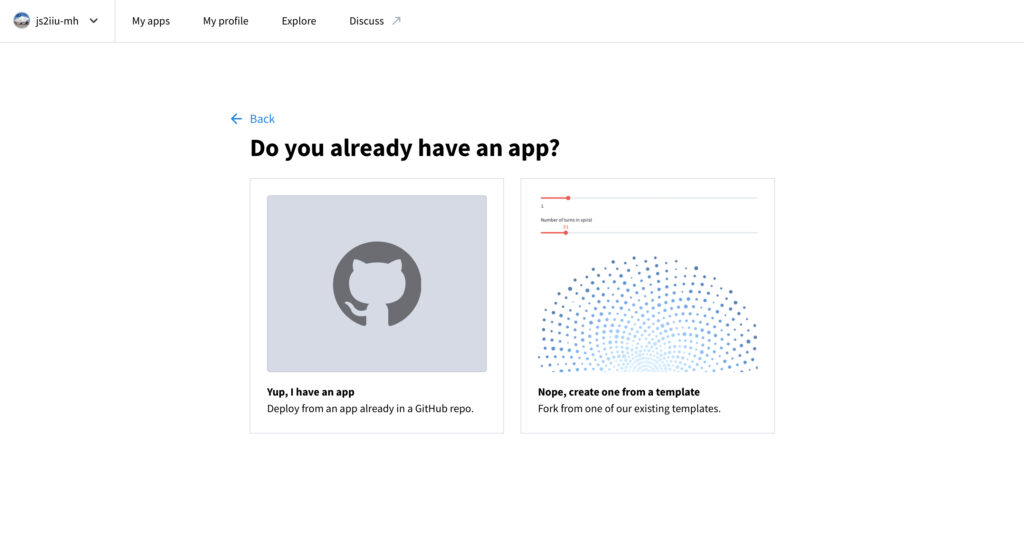
Task: Choose "Nope, create one from a template"
Action: coord(619,392)
